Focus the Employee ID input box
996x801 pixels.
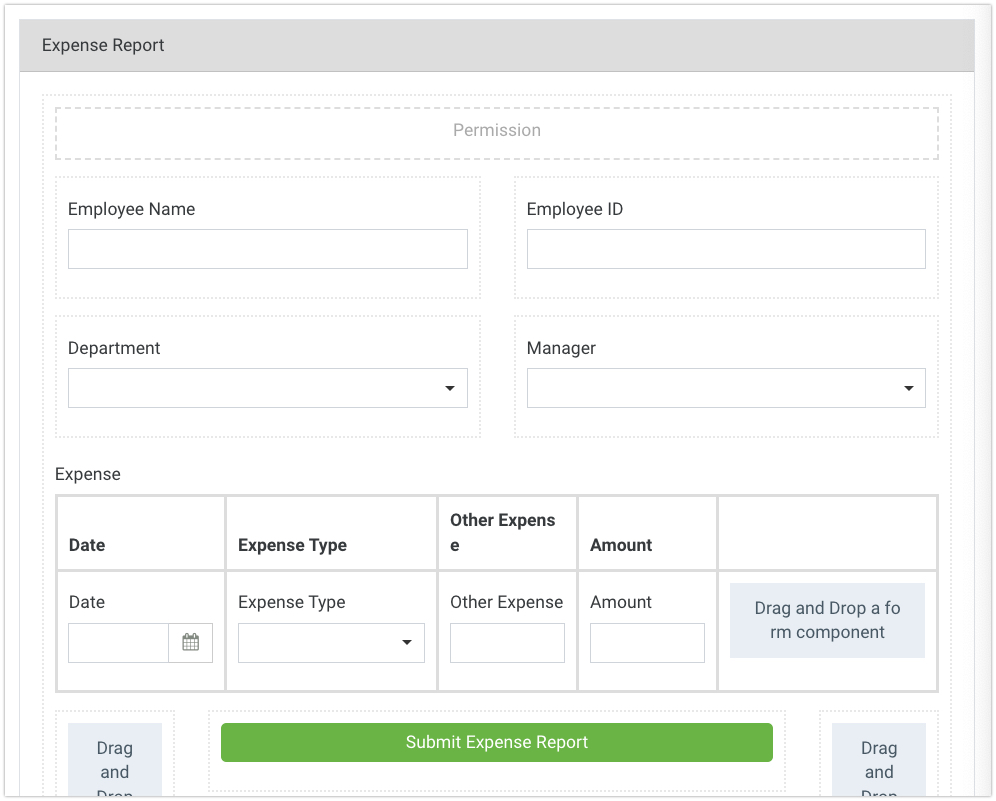725,249
